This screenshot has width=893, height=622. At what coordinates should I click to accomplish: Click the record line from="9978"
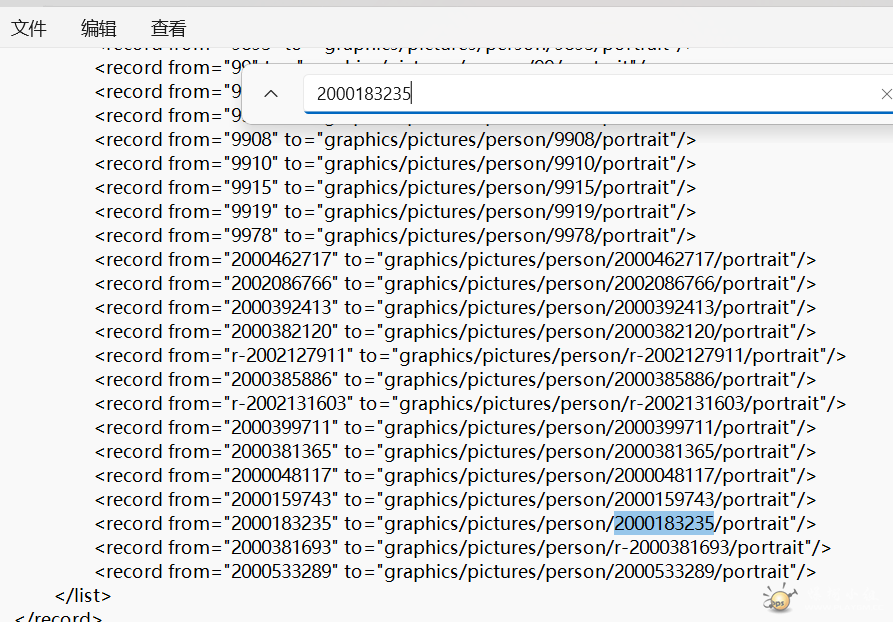pyautogui.click(x=396, y=236)
